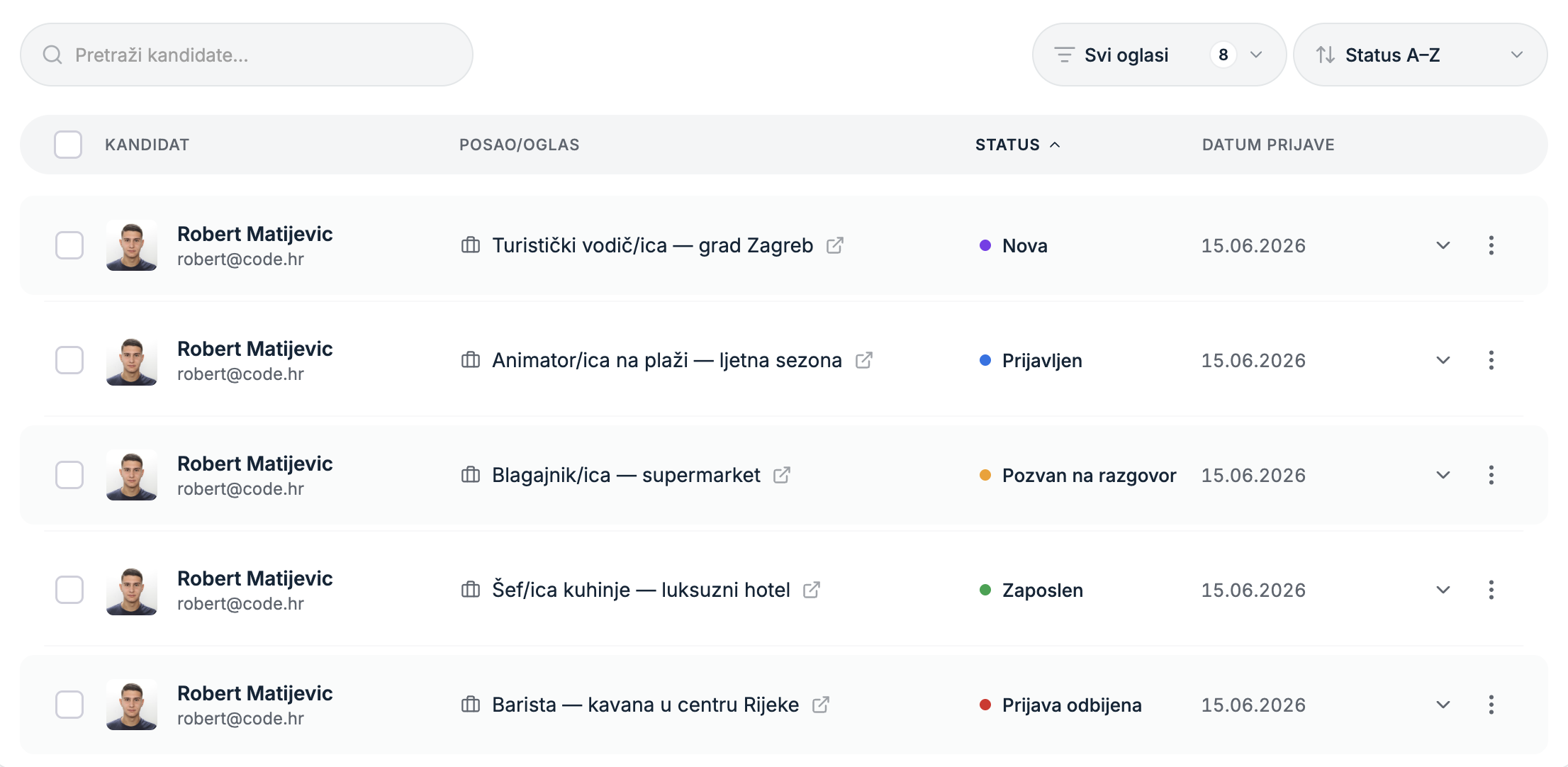
Task: Open three-dot menu for Nova status row
Action: click(x=1491, y=245)
